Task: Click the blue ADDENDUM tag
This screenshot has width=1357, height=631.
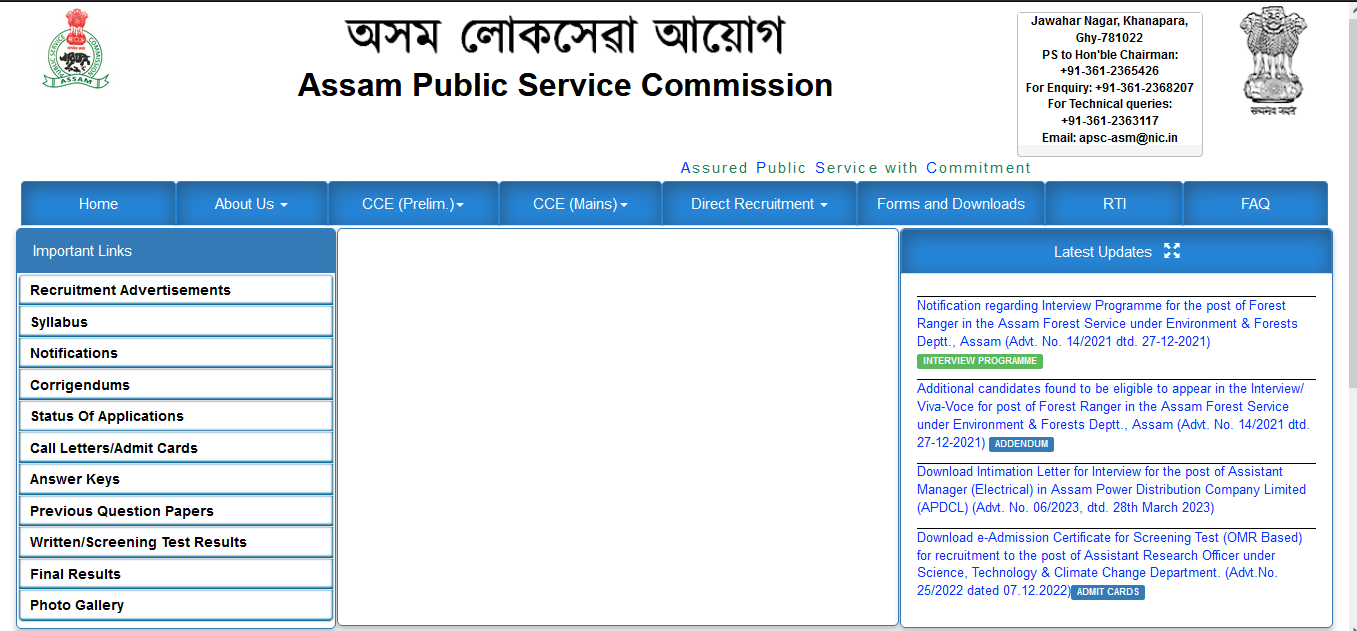Action: [1021, 444]
